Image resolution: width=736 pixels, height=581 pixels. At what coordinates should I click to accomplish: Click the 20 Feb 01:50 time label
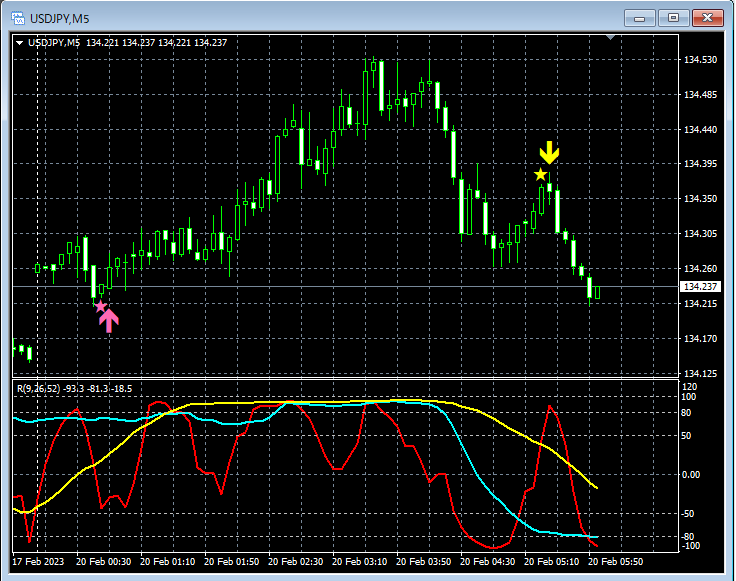click(231, 561)
